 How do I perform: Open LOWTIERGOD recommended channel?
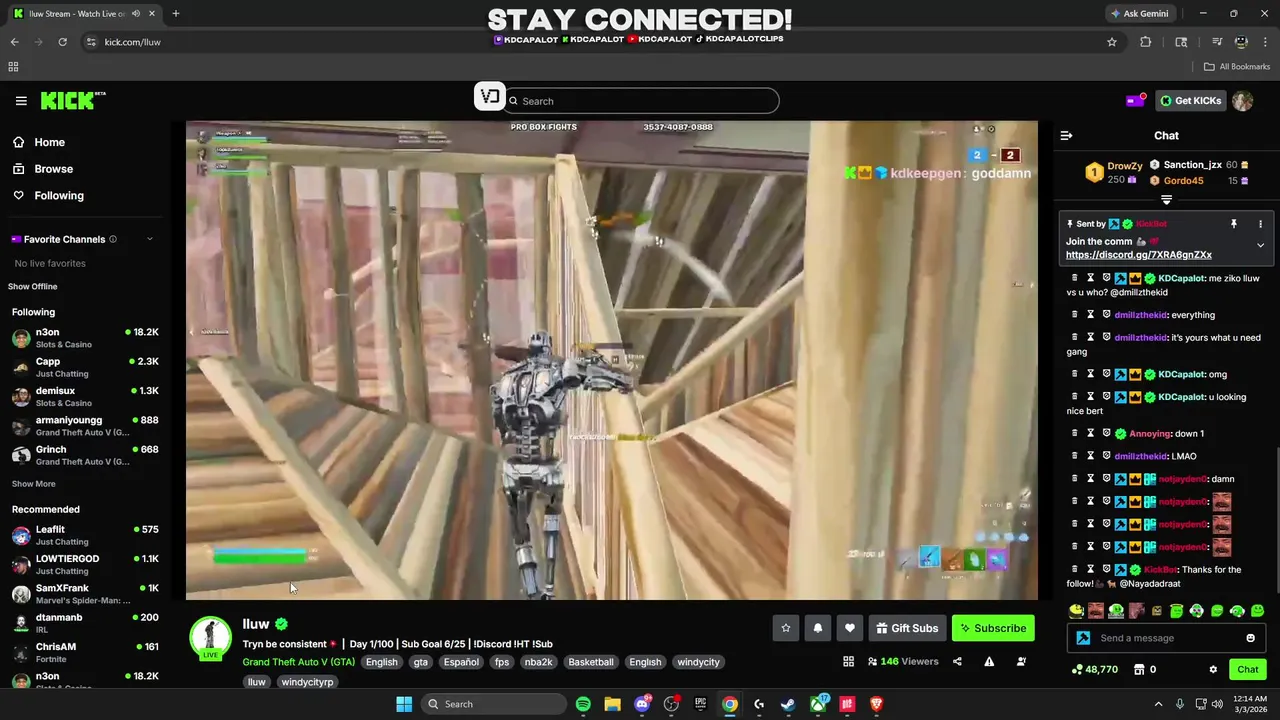click(x=85, y=565)
